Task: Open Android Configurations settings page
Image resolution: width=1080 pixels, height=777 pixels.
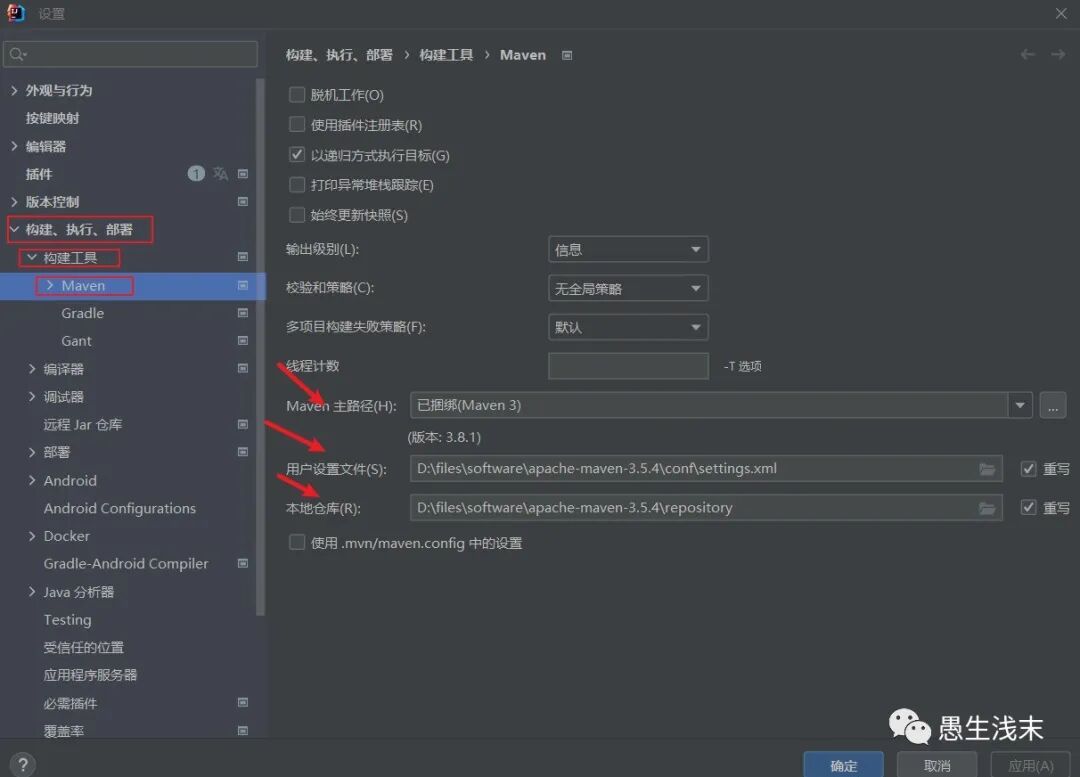Action: (120, 508)
